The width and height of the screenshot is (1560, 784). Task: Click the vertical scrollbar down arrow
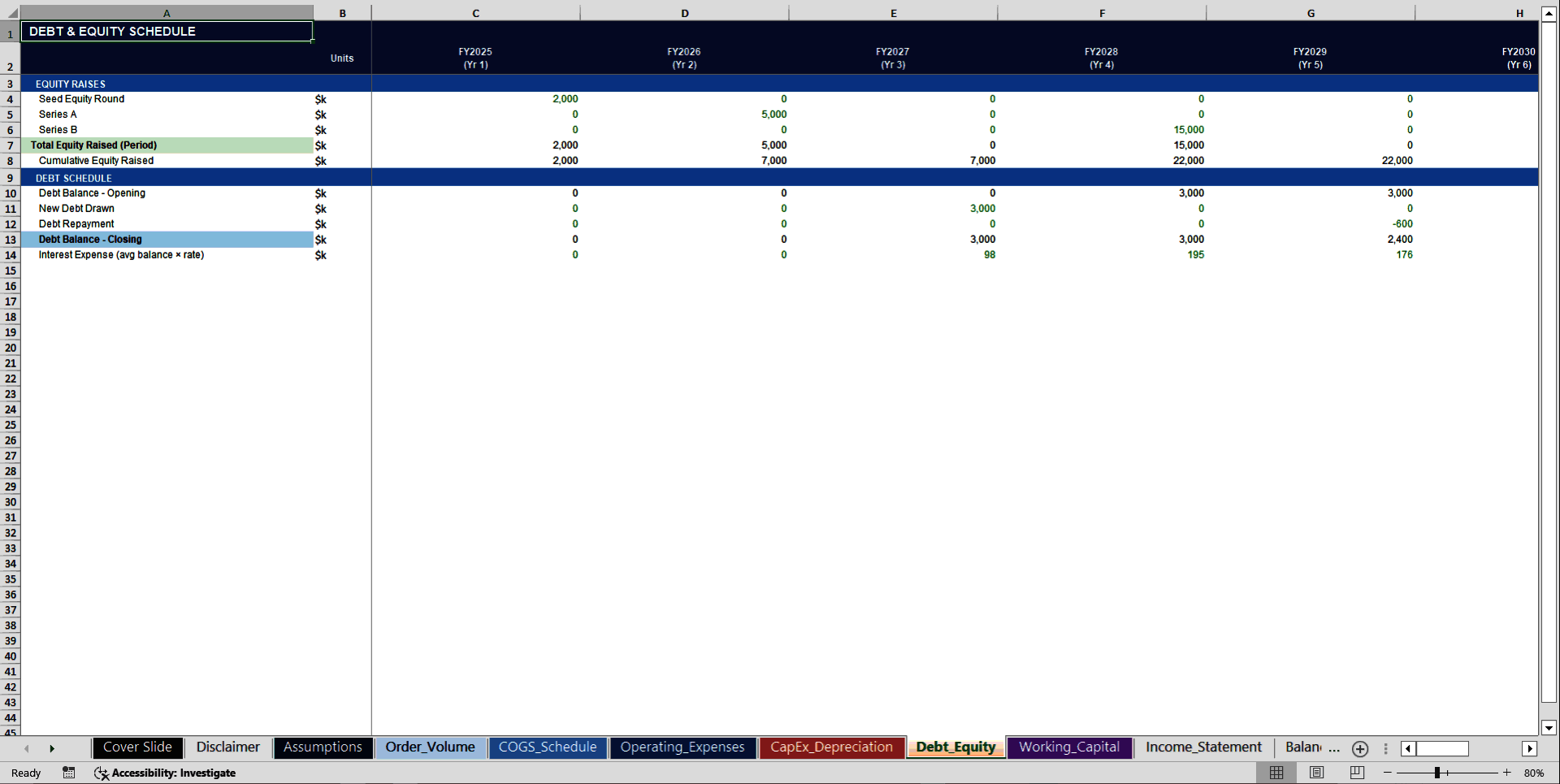tap(1549, 729)
